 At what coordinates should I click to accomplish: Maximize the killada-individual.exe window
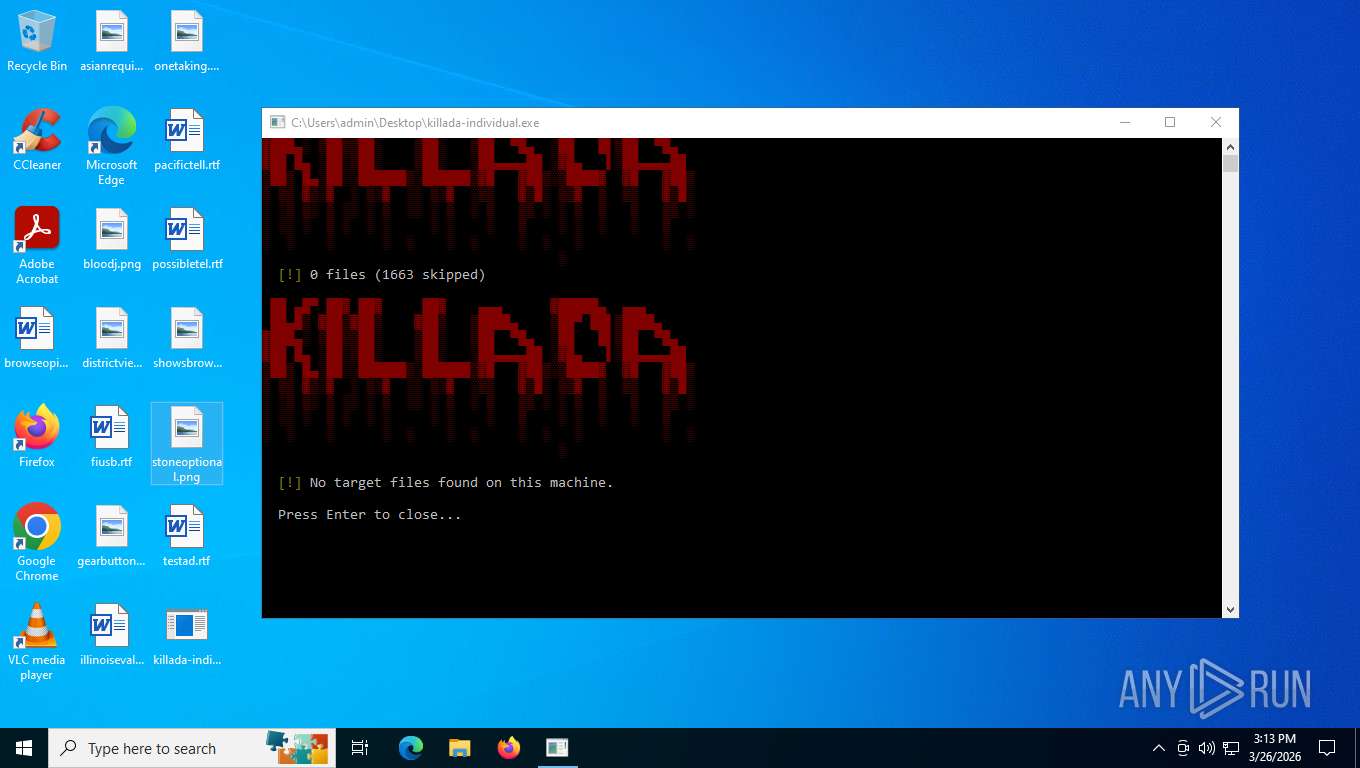[x=1170, y=122]
